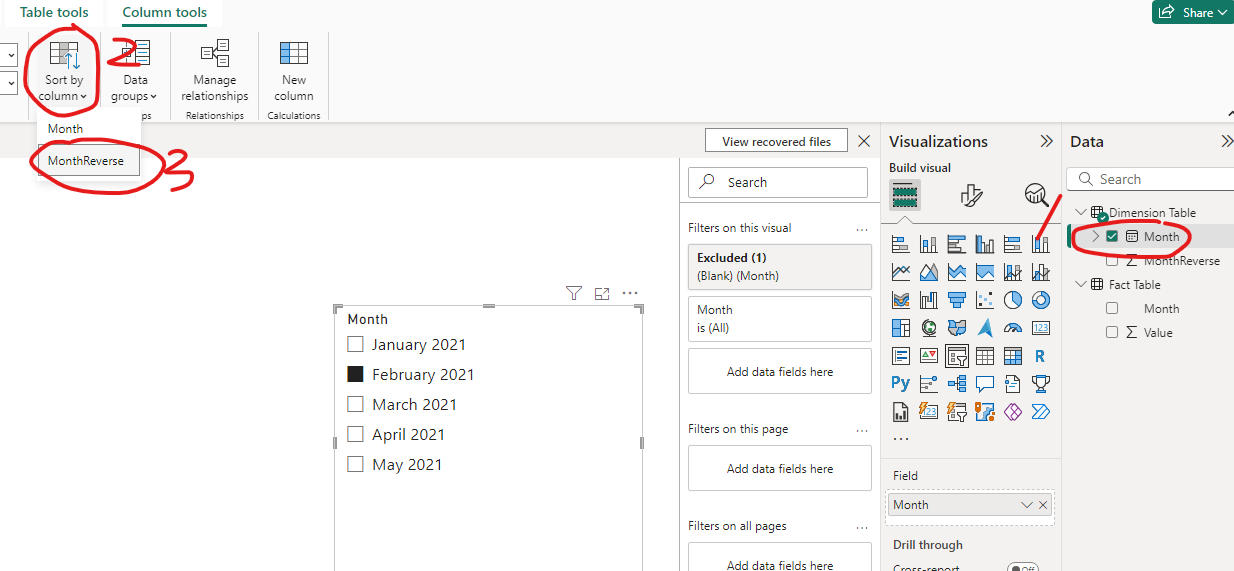
Task: Collapse the Visualizations pane
Action: (x=1046, y=142)
